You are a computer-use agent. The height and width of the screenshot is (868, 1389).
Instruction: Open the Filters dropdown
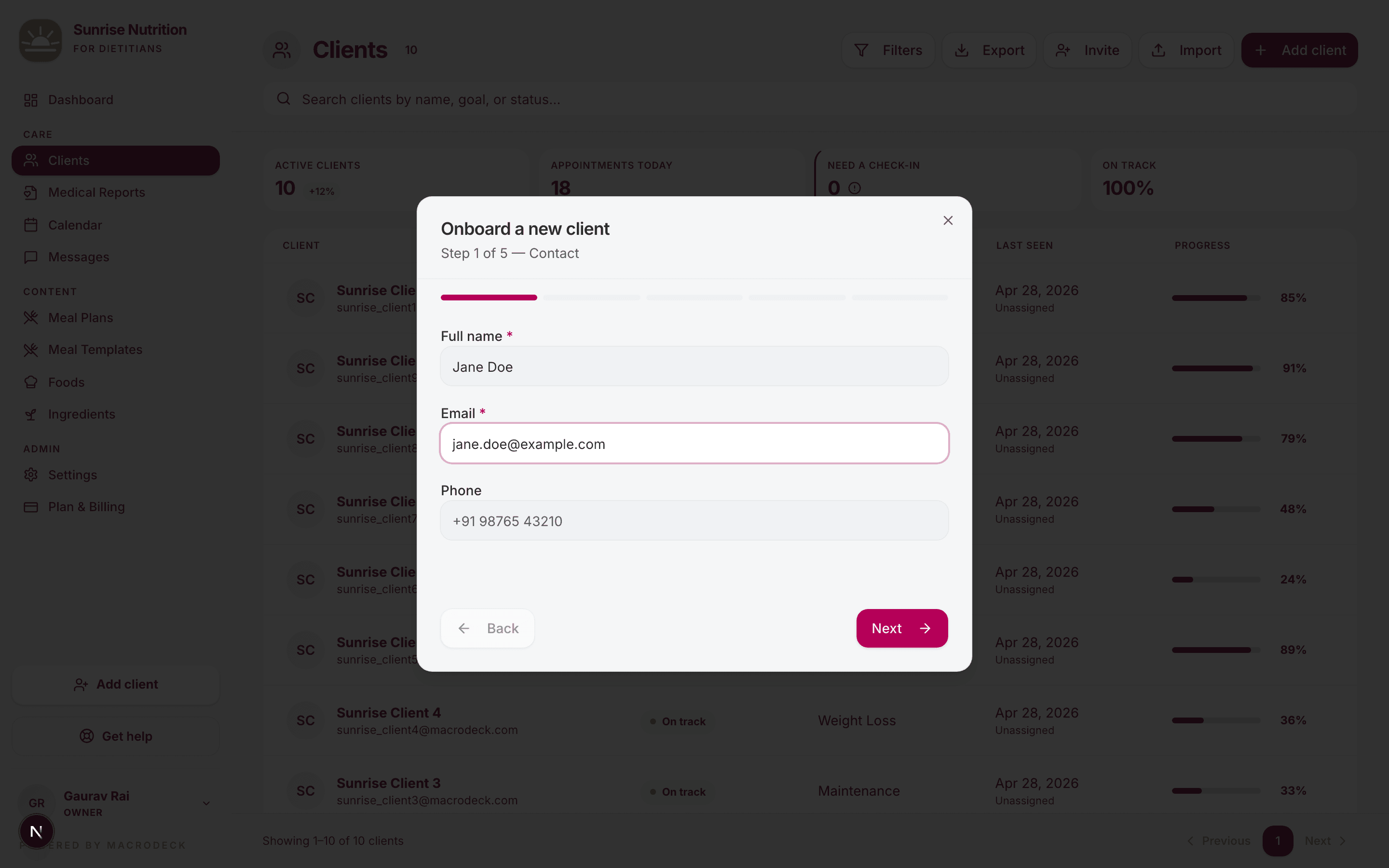tap(888, 50)
